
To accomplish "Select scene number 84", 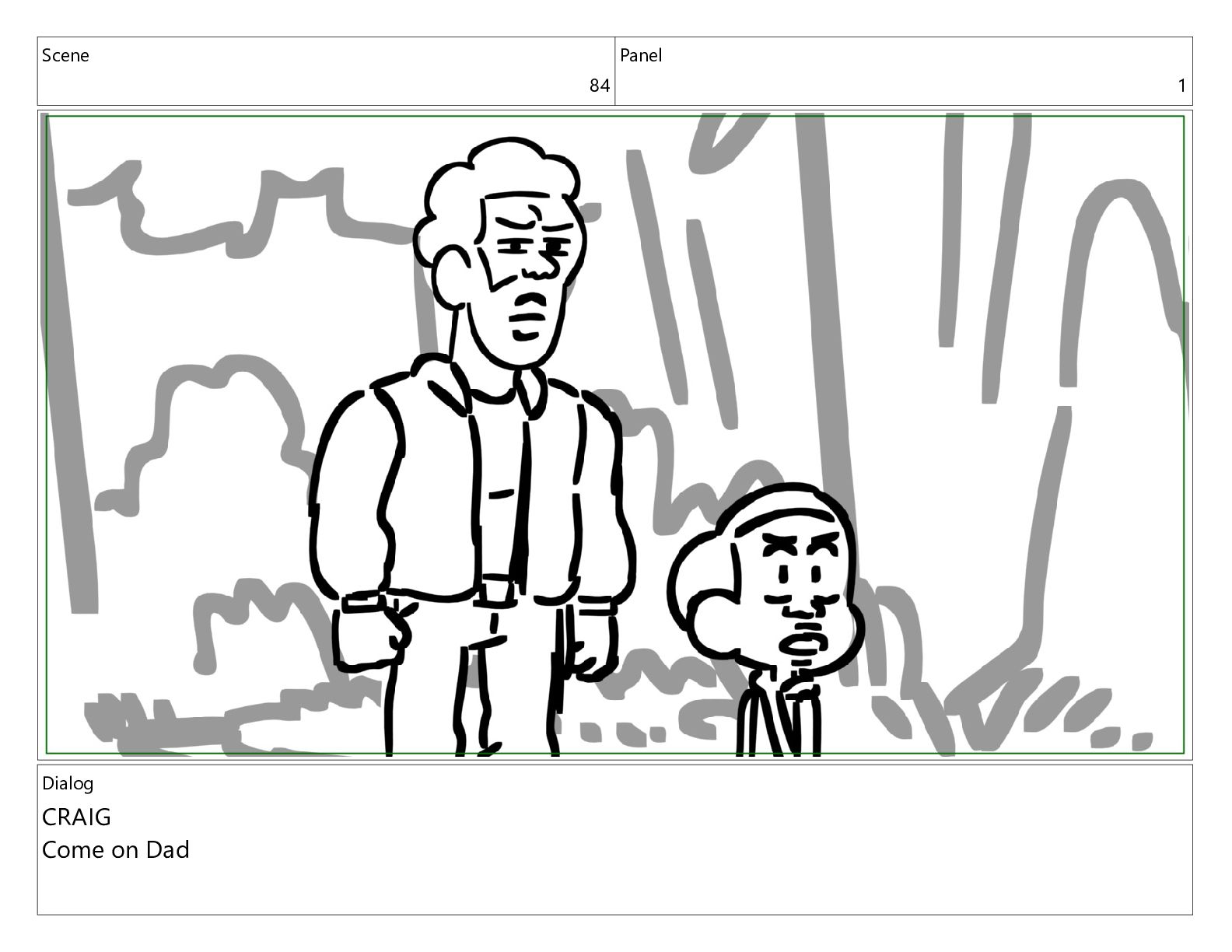I will (599, 86).
